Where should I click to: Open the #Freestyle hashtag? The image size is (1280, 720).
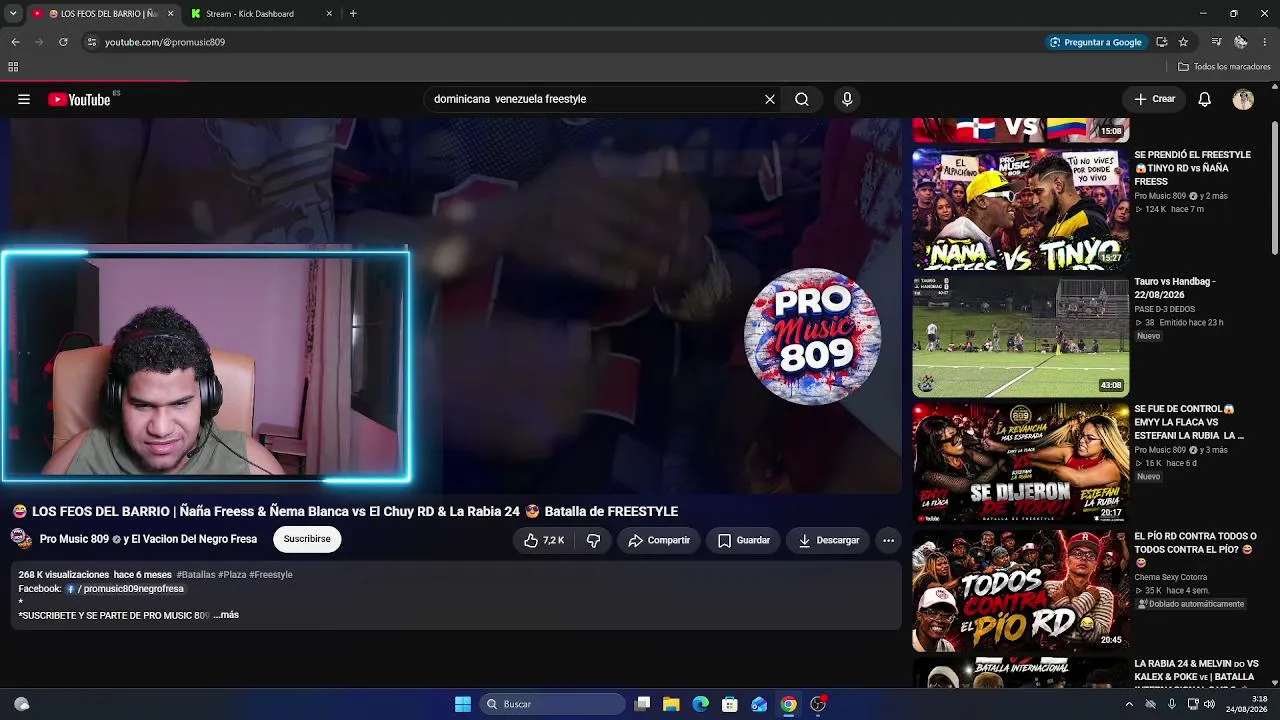coord(271,575)
